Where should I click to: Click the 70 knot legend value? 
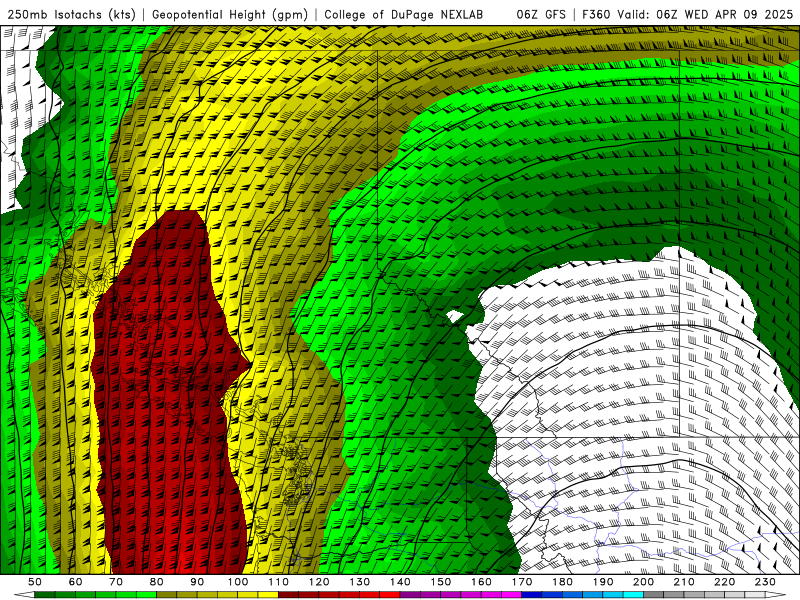pyautogui.click(x=116, y=582)
